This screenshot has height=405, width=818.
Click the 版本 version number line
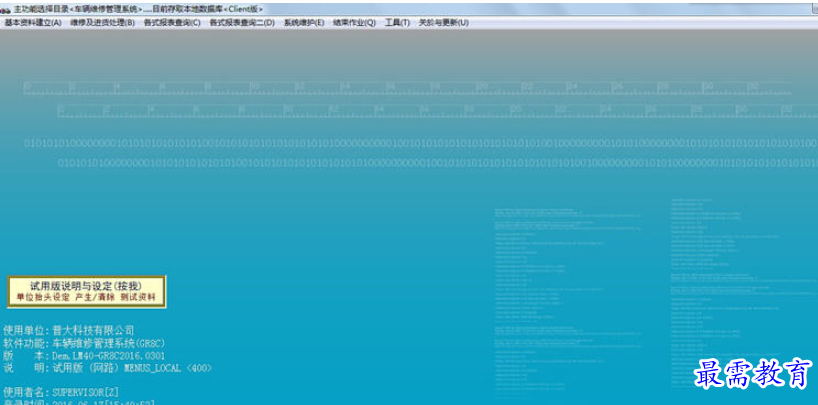85,355
